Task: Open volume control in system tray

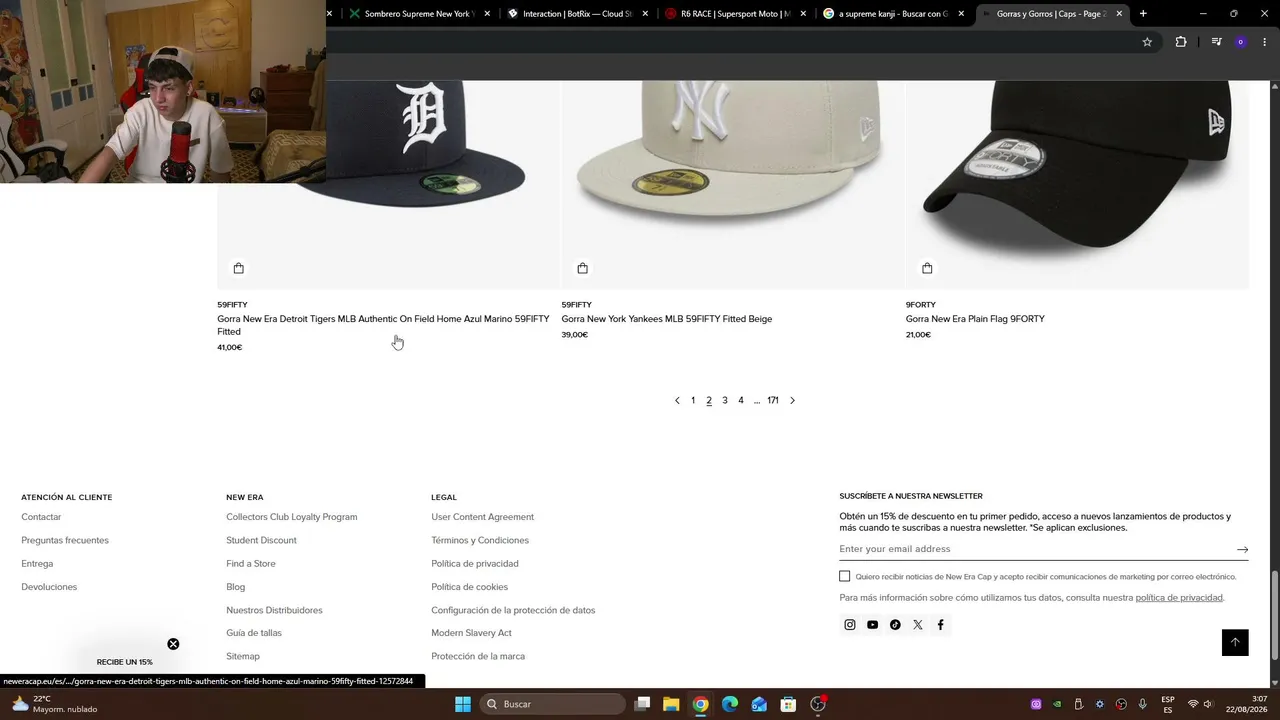Action: 1208,704
